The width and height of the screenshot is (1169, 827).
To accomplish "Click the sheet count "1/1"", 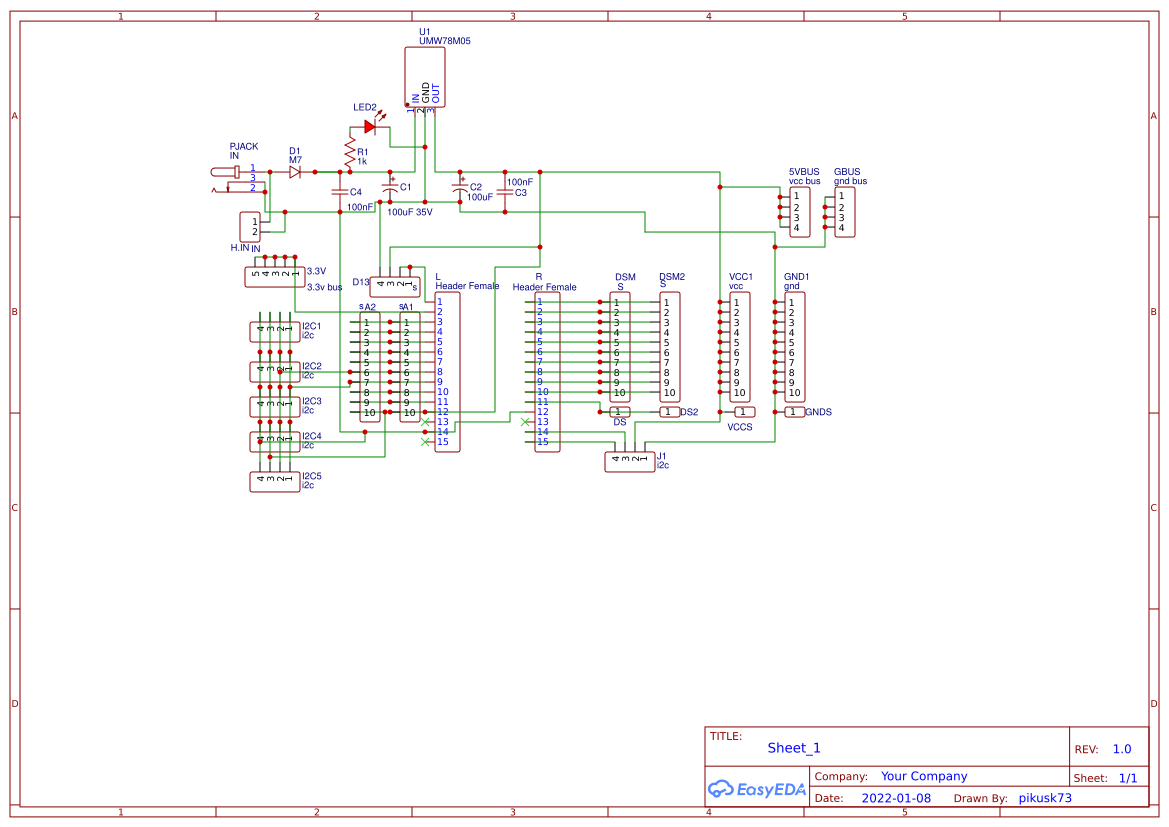I will (1128, 778).
